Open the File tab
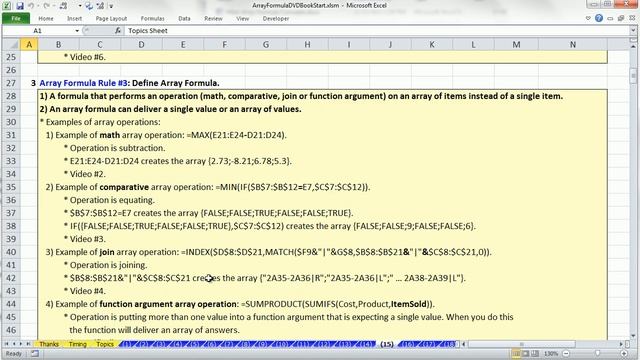Screen dimensions: 640x360 [x=16, y=18]
